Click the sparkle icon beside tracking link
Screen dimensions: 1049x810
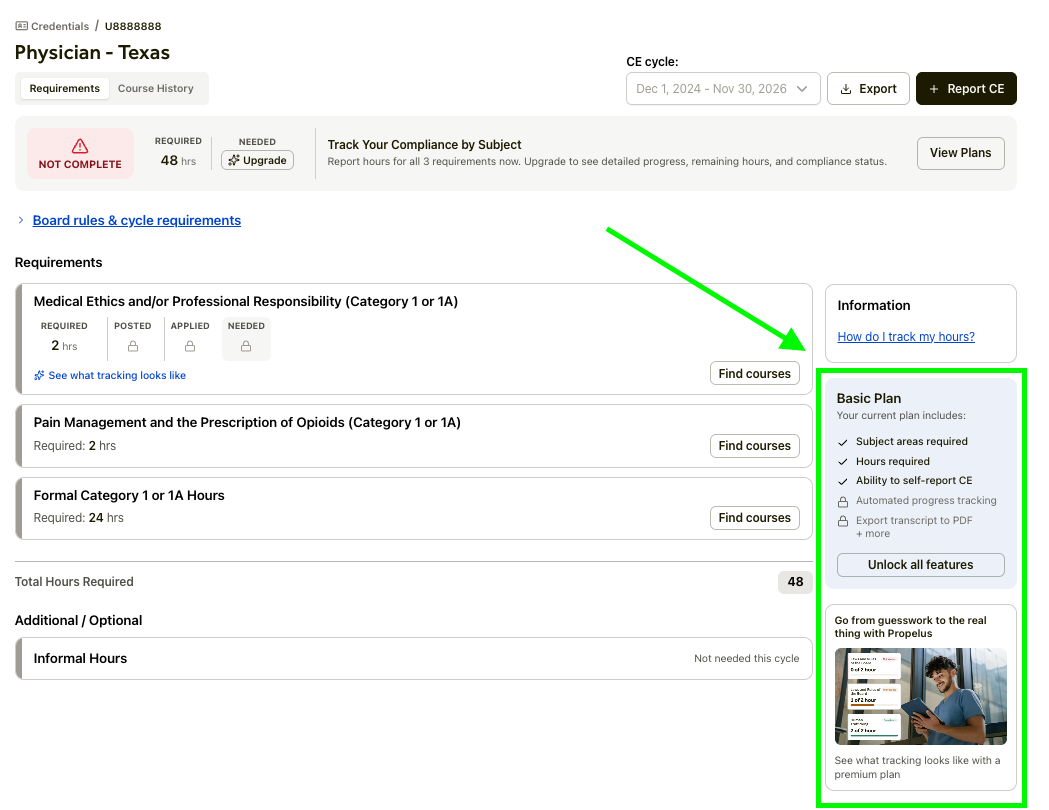(39, 376)
